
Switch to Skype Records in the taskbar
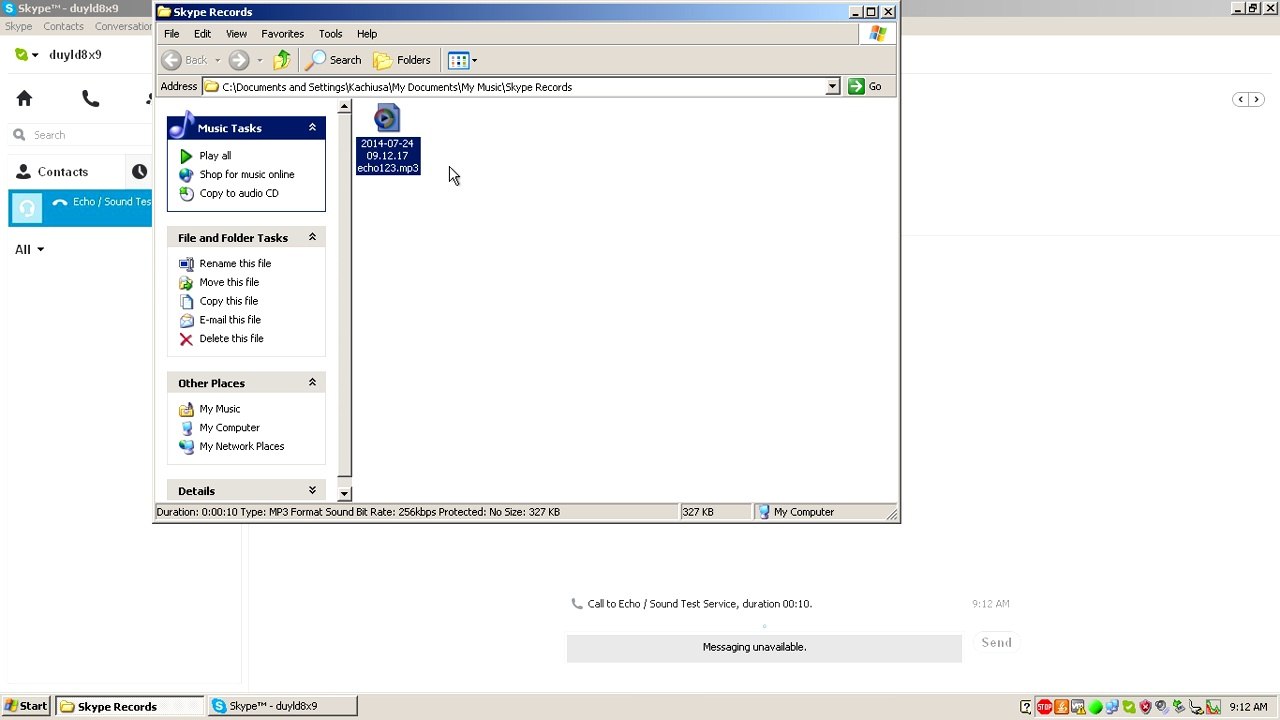pos(129,706)
